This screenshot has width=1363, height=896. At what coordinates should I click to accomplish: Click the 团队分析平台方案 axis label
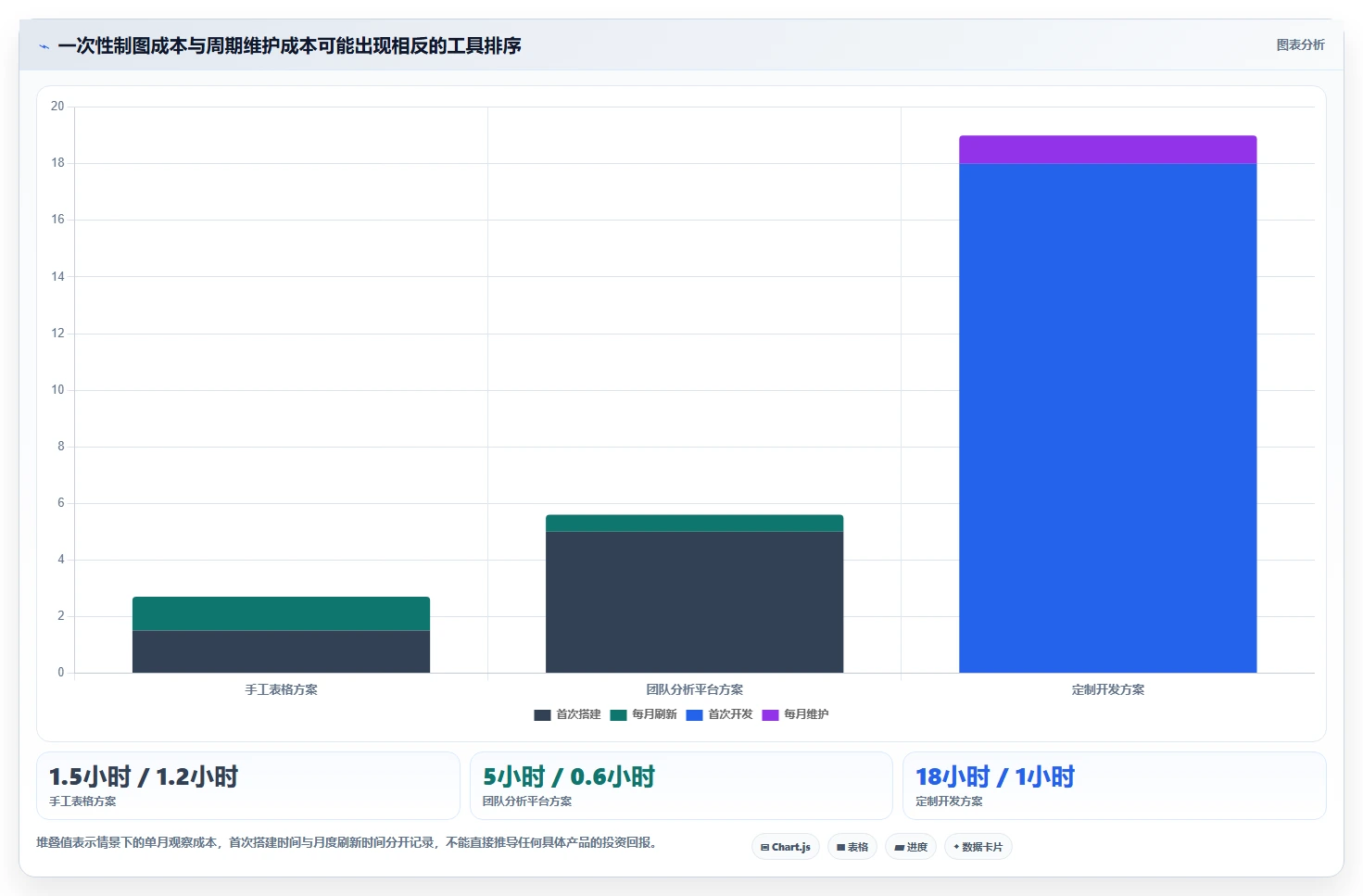(694, 689)
